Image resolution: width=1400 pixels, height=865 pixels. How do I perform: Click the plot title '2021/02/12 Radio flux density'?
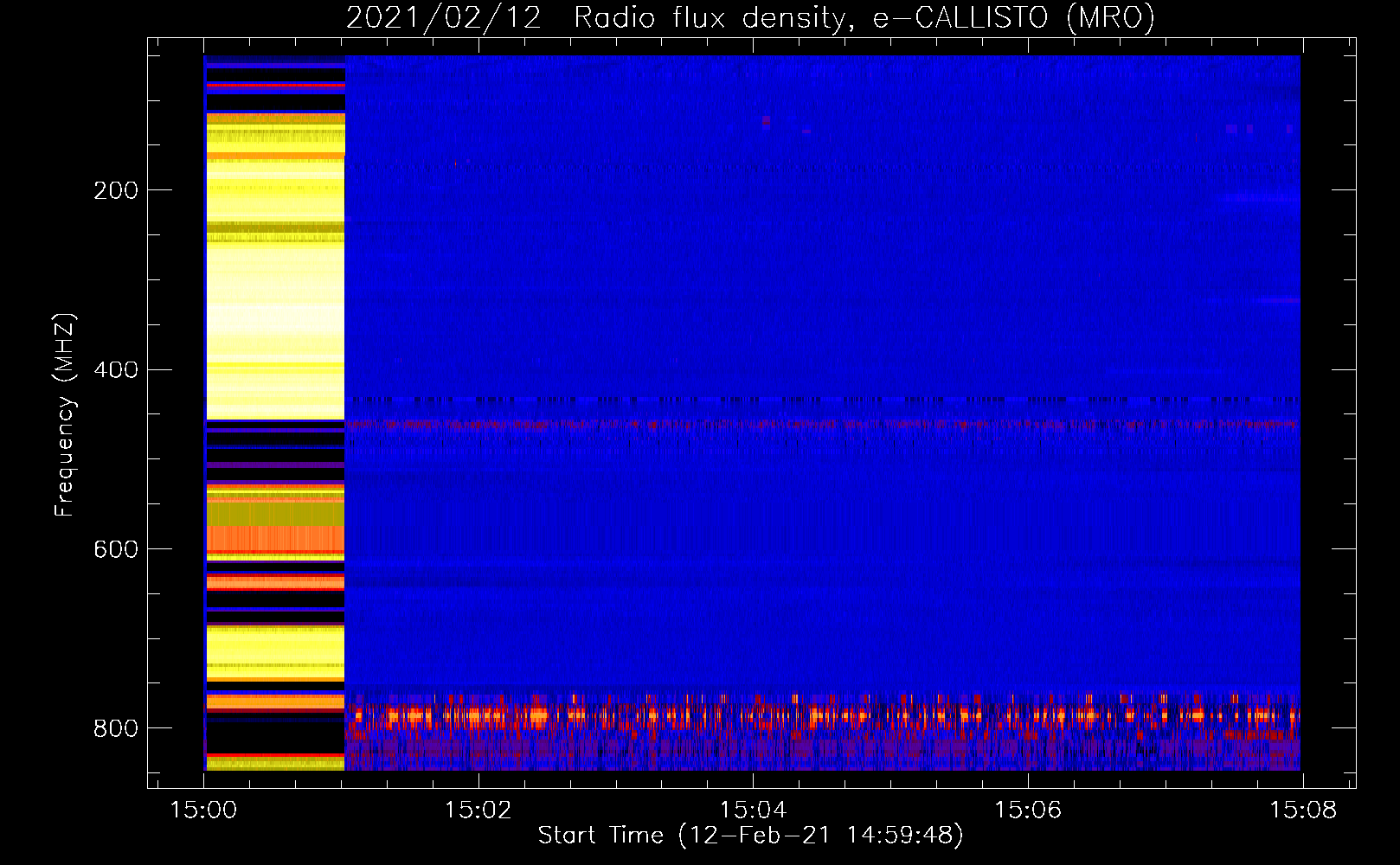pyautogui.click(x=751, y=17)
